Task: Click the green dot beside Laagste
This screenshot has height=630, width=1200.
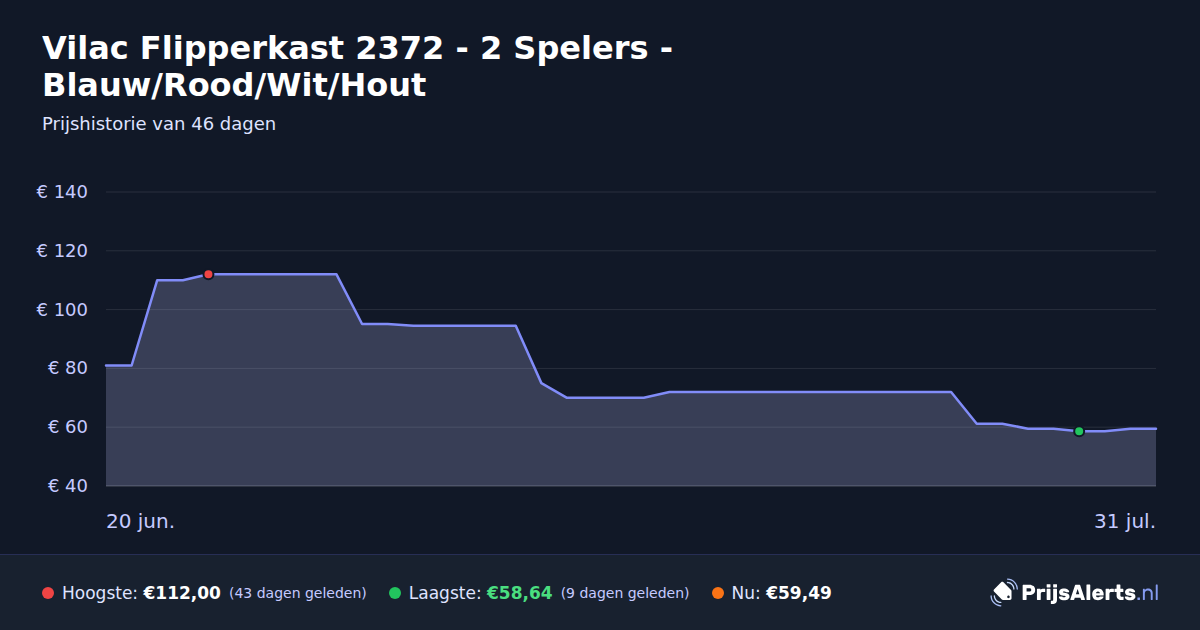Action: pyautogui.click(x=395, y=593)
